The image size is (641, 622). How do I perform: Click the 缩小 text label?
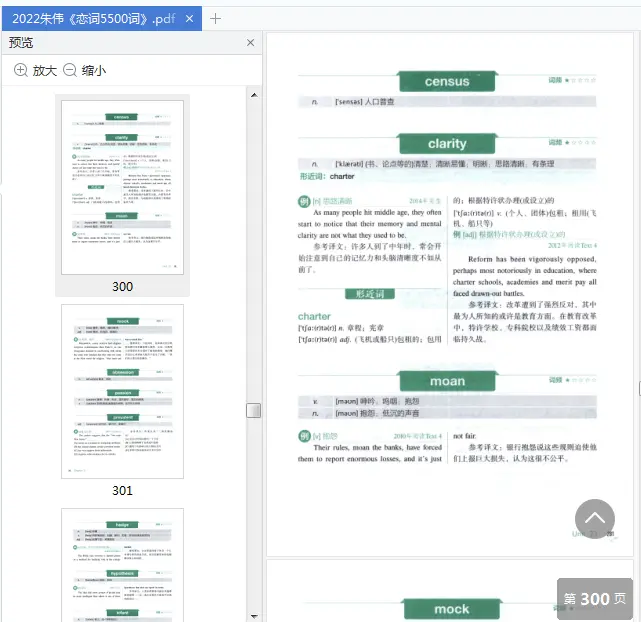coord(94,71)
